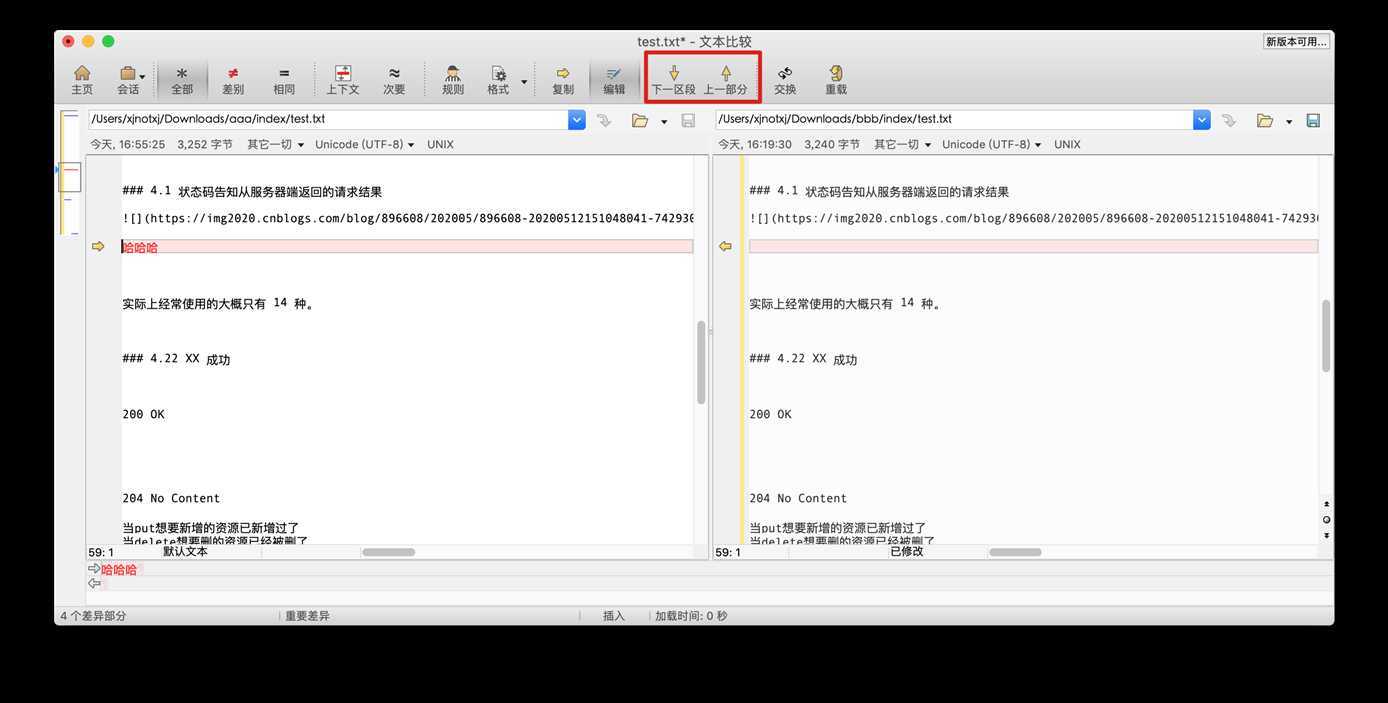Click '实际上经常使用的大概只有 14 种。' in right pane
Image resolution: width=1388 pixels, height=703 pixels.
point(845,303)
